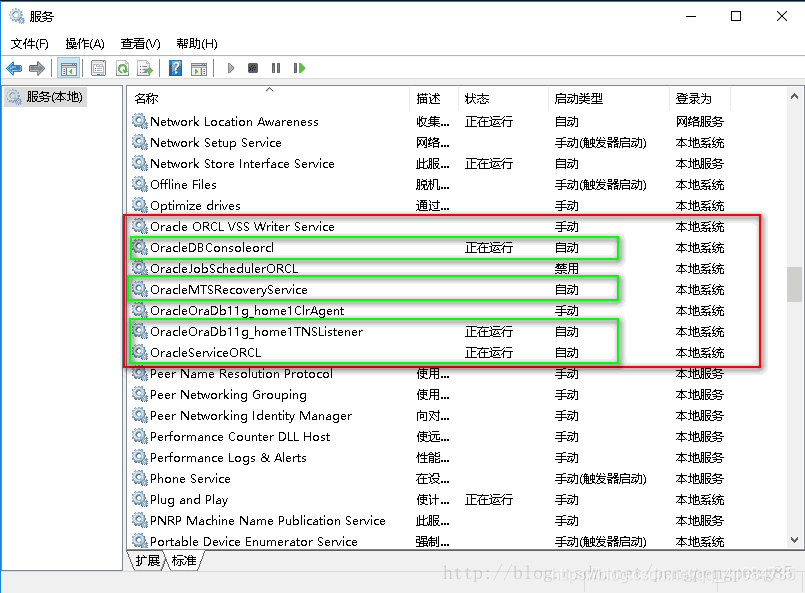Switch to the 标准 tab
This screenshot has width=805, height=593.
(184, 561)
